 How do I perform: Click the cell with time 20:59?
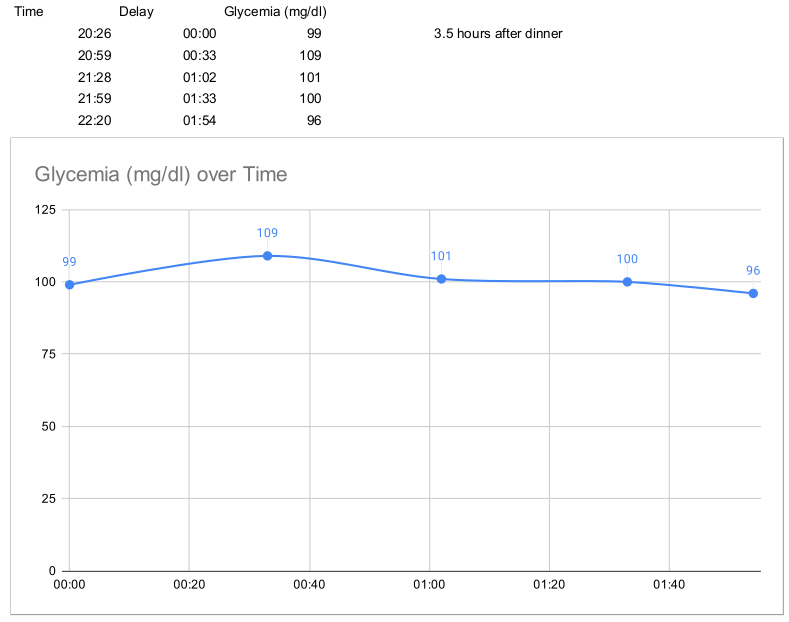[95, 55]
